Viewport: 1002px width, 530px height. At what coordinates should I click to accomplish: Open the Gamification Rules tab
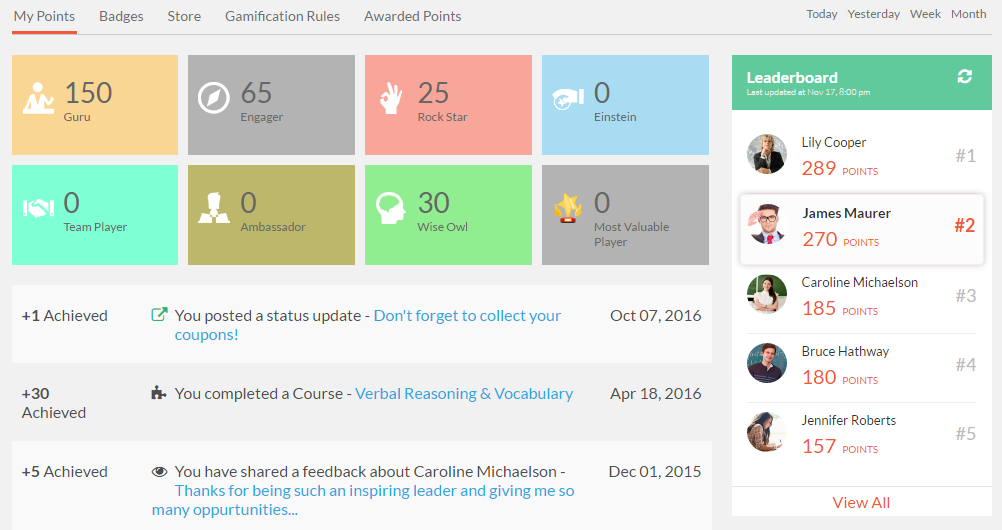(282, 16)
